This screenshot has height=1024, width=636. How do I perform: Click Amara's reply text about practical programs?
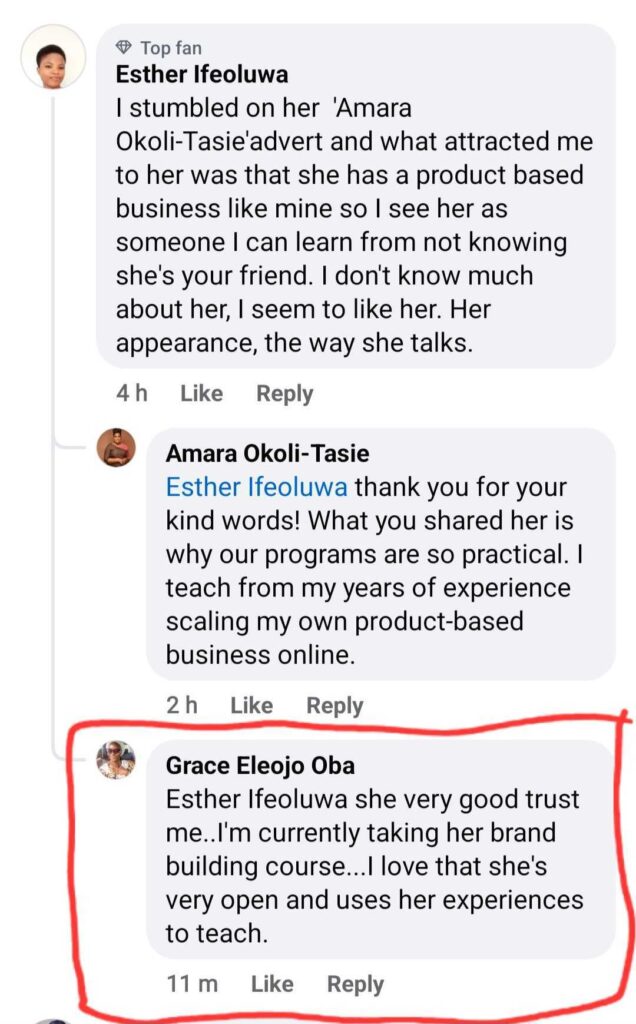[368, 571]
